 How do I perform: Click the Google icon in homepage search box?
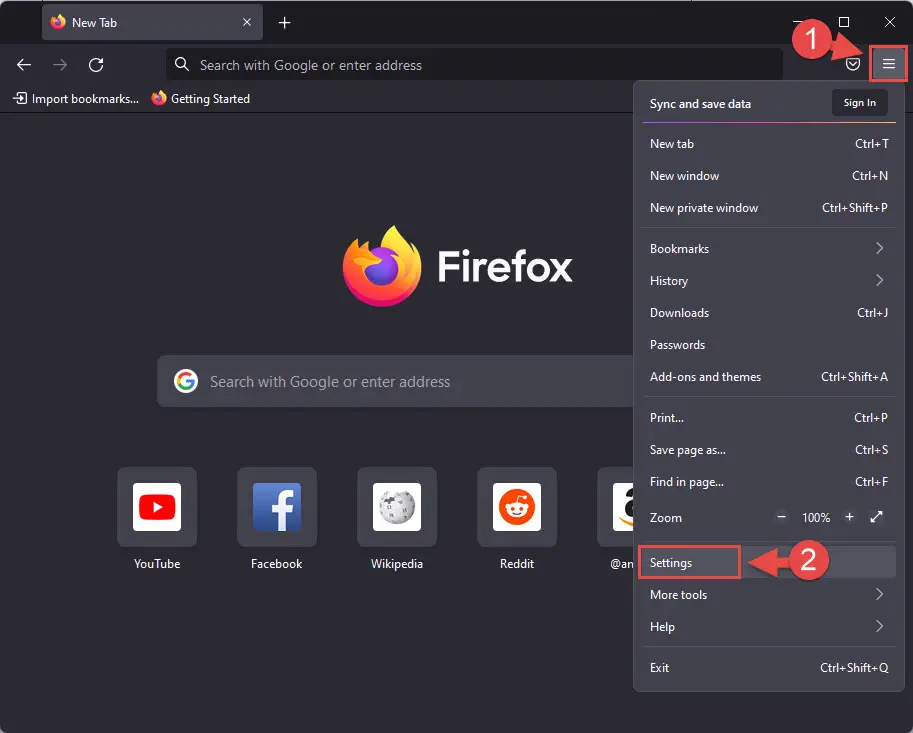tap(186, 381)
